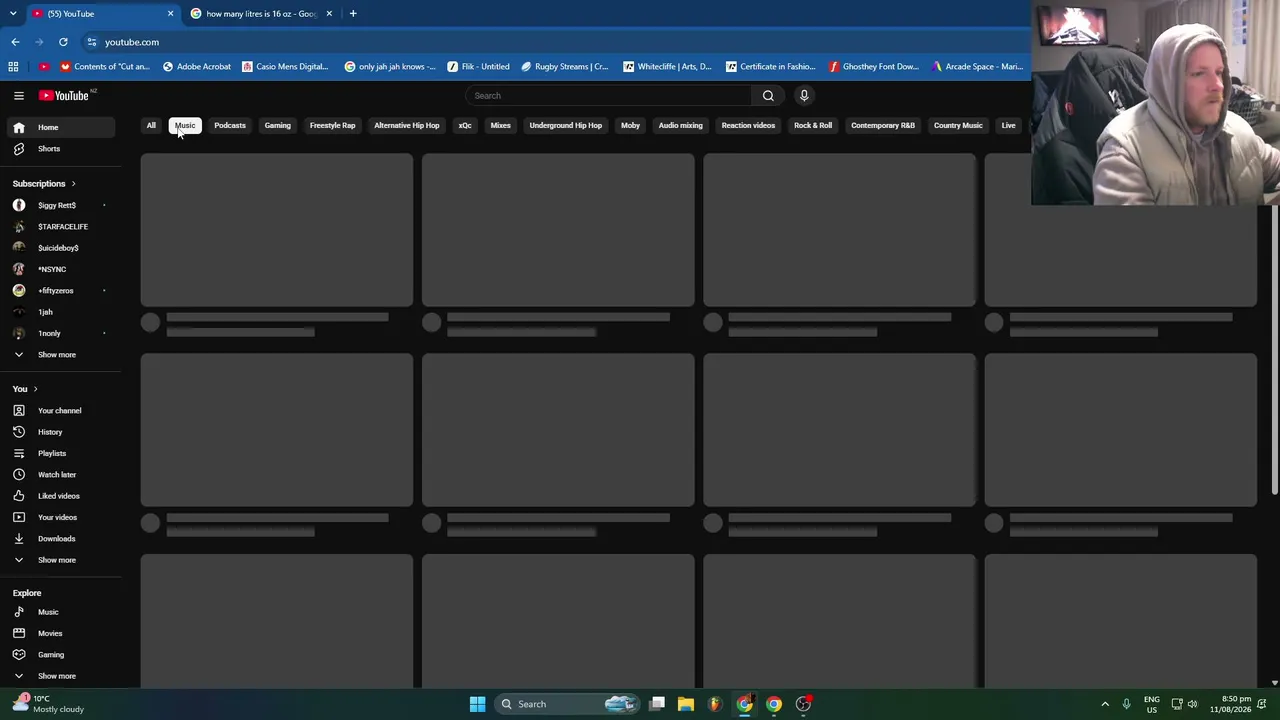Click the Windows taskbar Search box
Screen dimensions: 1280x720
coord(567,704)
